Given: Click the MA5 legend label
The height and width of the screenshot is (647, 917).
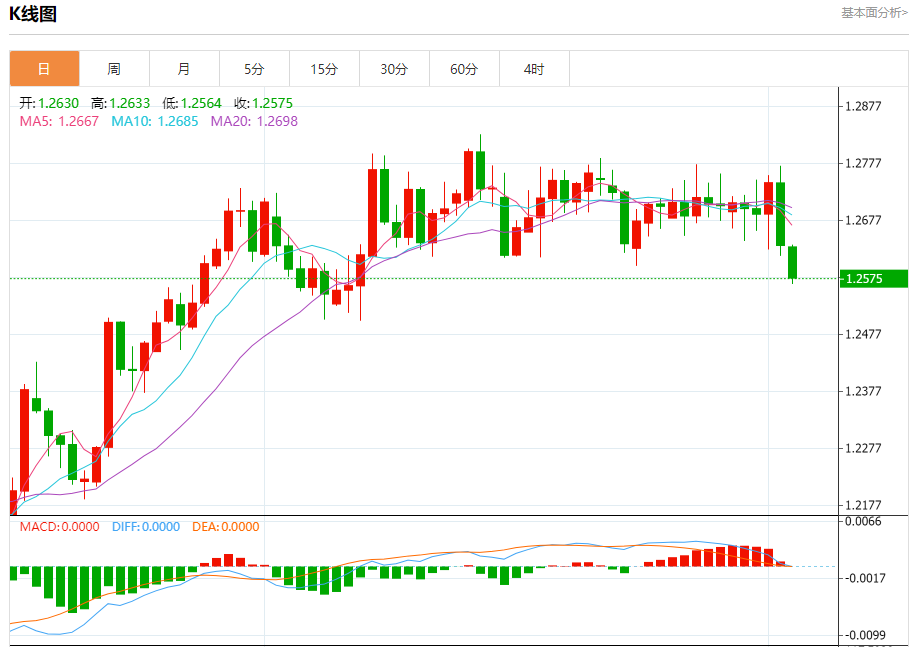Looking at the screenshot, I should coord(59,121).
